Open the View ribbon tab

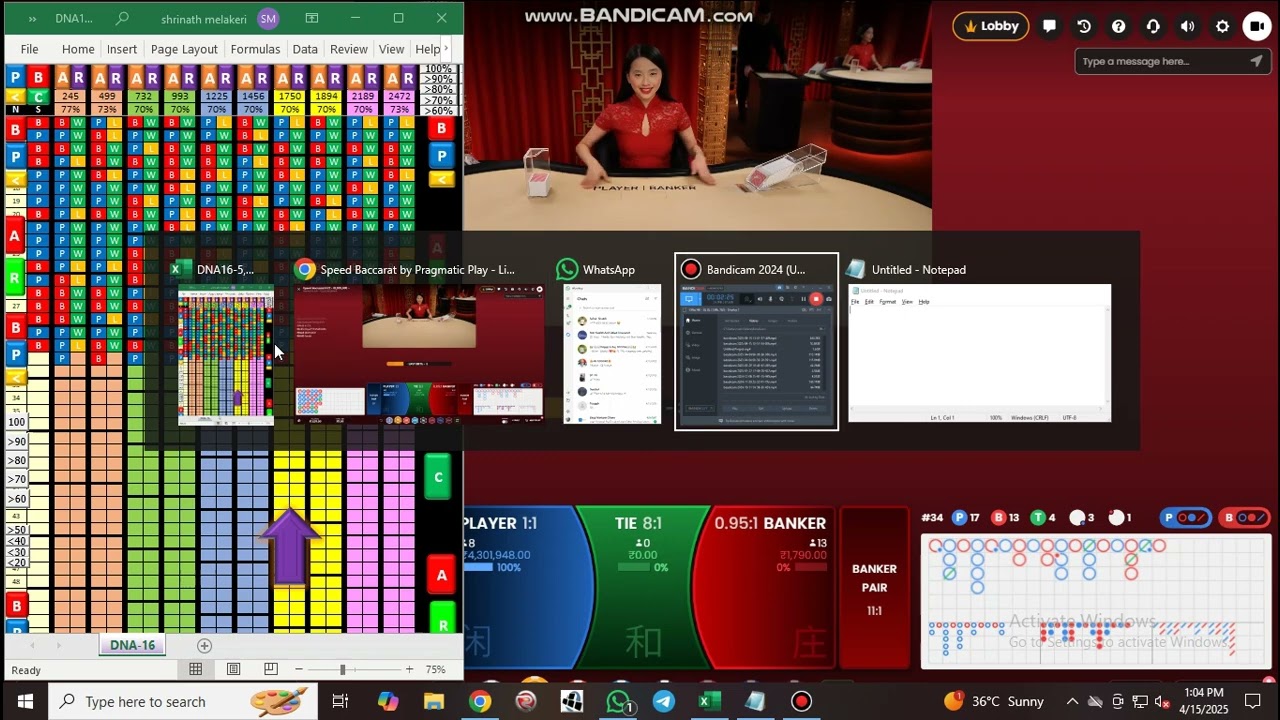392,49
